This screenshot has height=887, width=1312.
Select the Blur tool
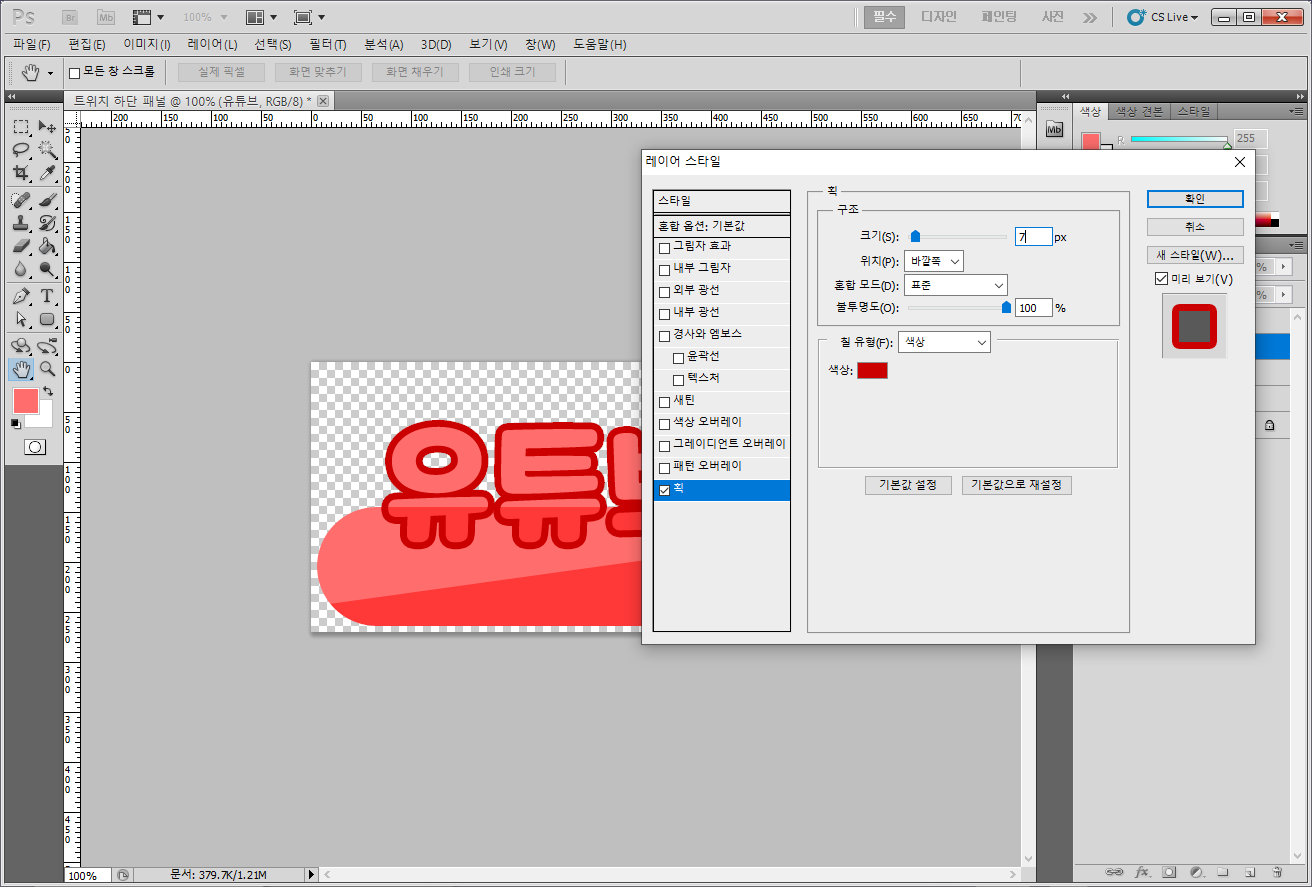point(21,269)
